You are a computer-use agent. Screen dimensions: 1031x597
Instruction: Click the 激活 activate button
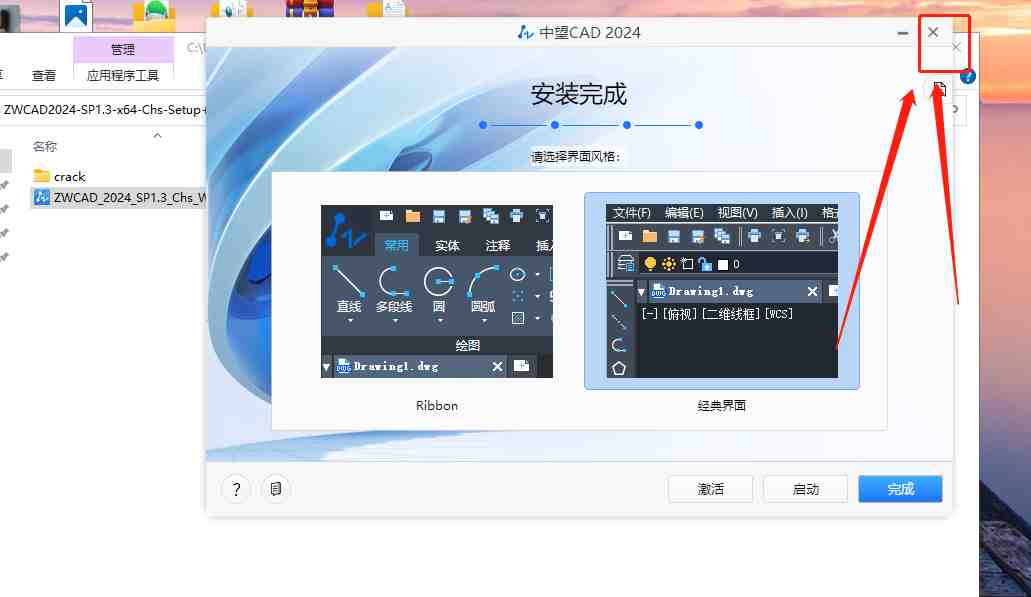(x=710, y=489)
